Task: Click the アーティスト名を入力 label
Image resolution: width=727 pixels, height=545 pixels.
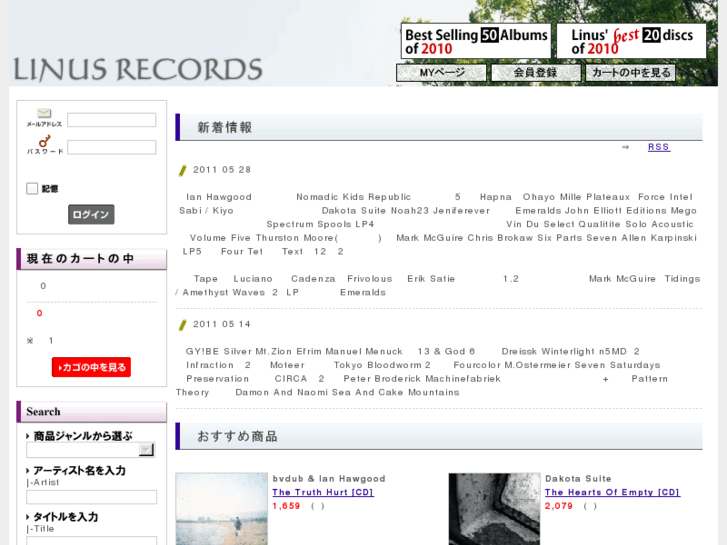Action: click(79, 470)
